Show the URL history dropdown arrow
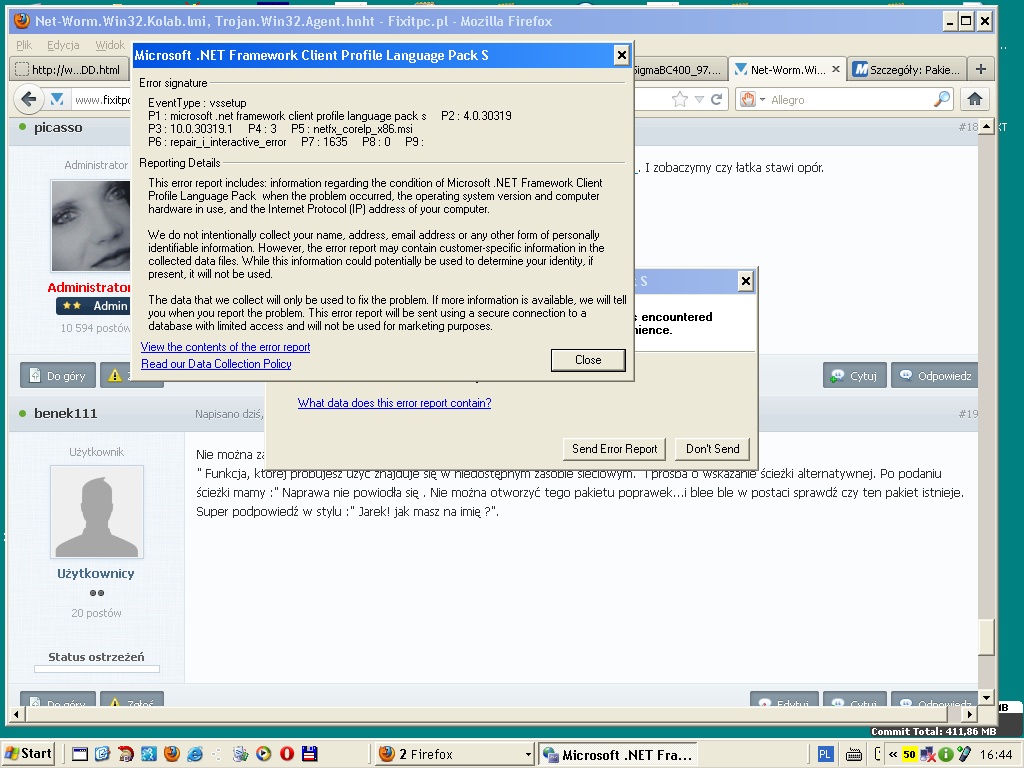 pyautogui.click(x=699, y=99)
